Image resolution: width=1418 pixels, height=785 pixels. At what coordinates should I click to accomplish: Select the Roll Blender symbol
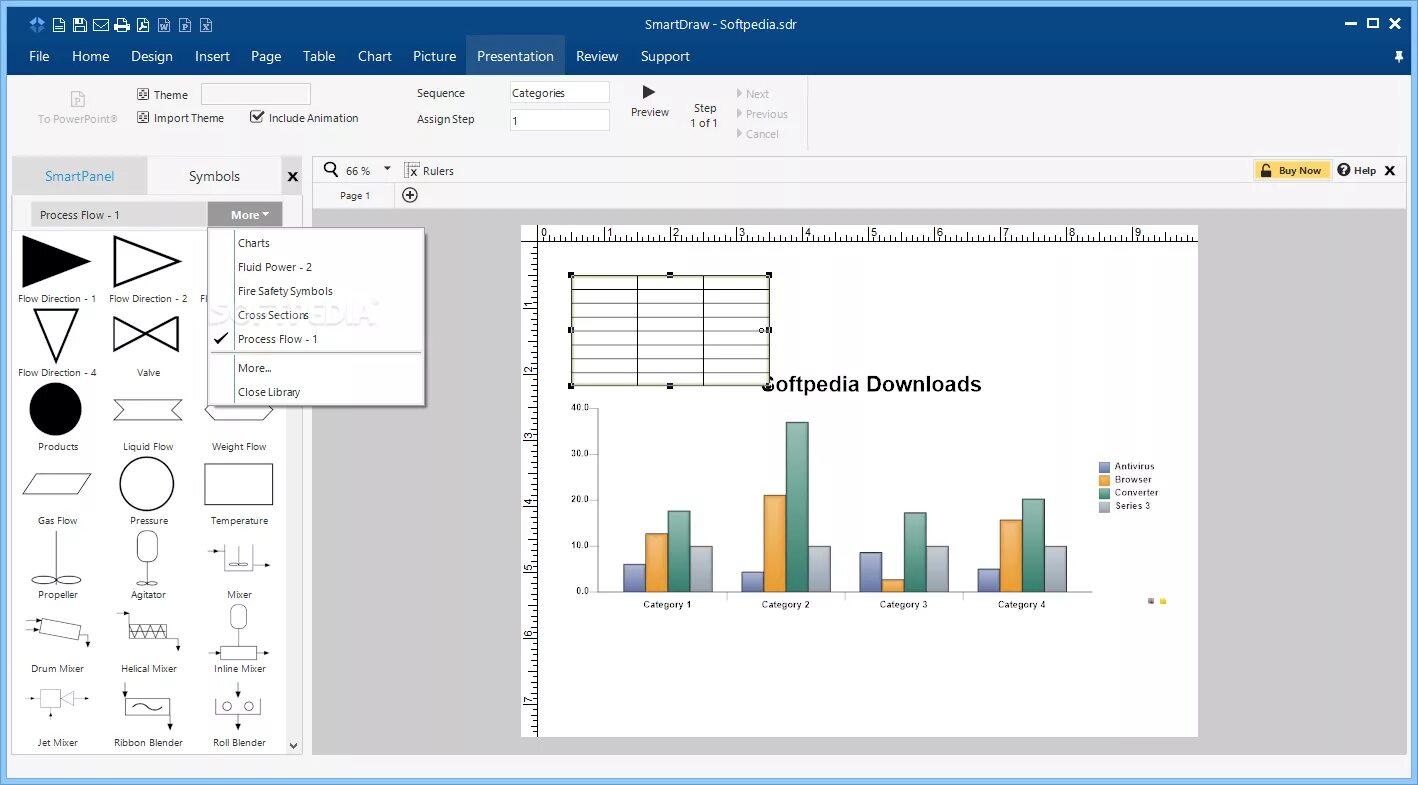coord(239,713)
